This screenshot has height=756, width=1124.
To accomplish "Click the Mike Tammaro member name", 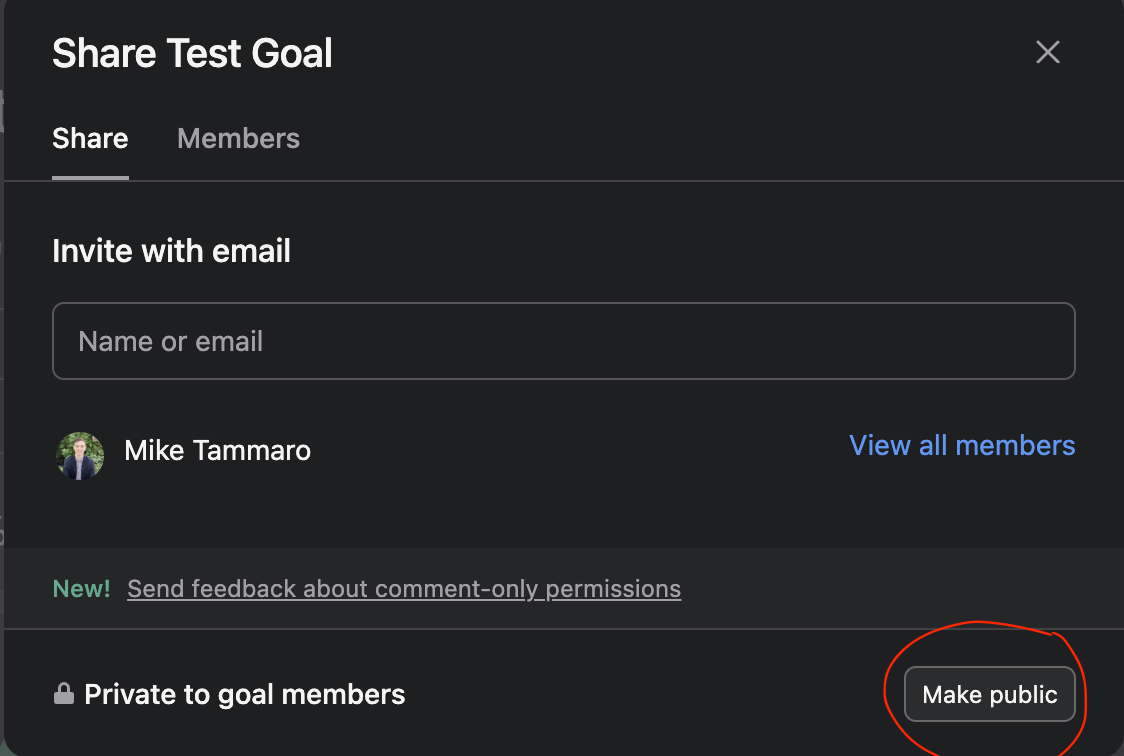I will (x=217, y=451).
